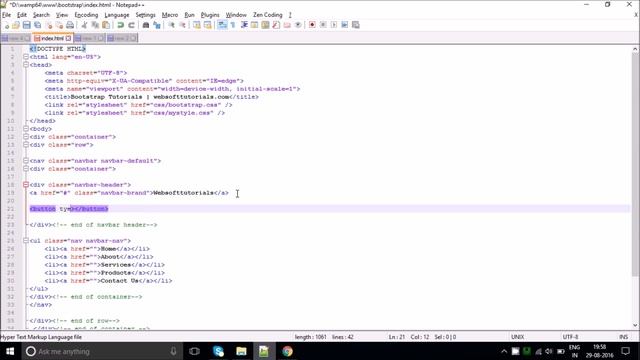Click the Close All toolbar icon
This screenshot has width=640, height=360.
point(59,25)
